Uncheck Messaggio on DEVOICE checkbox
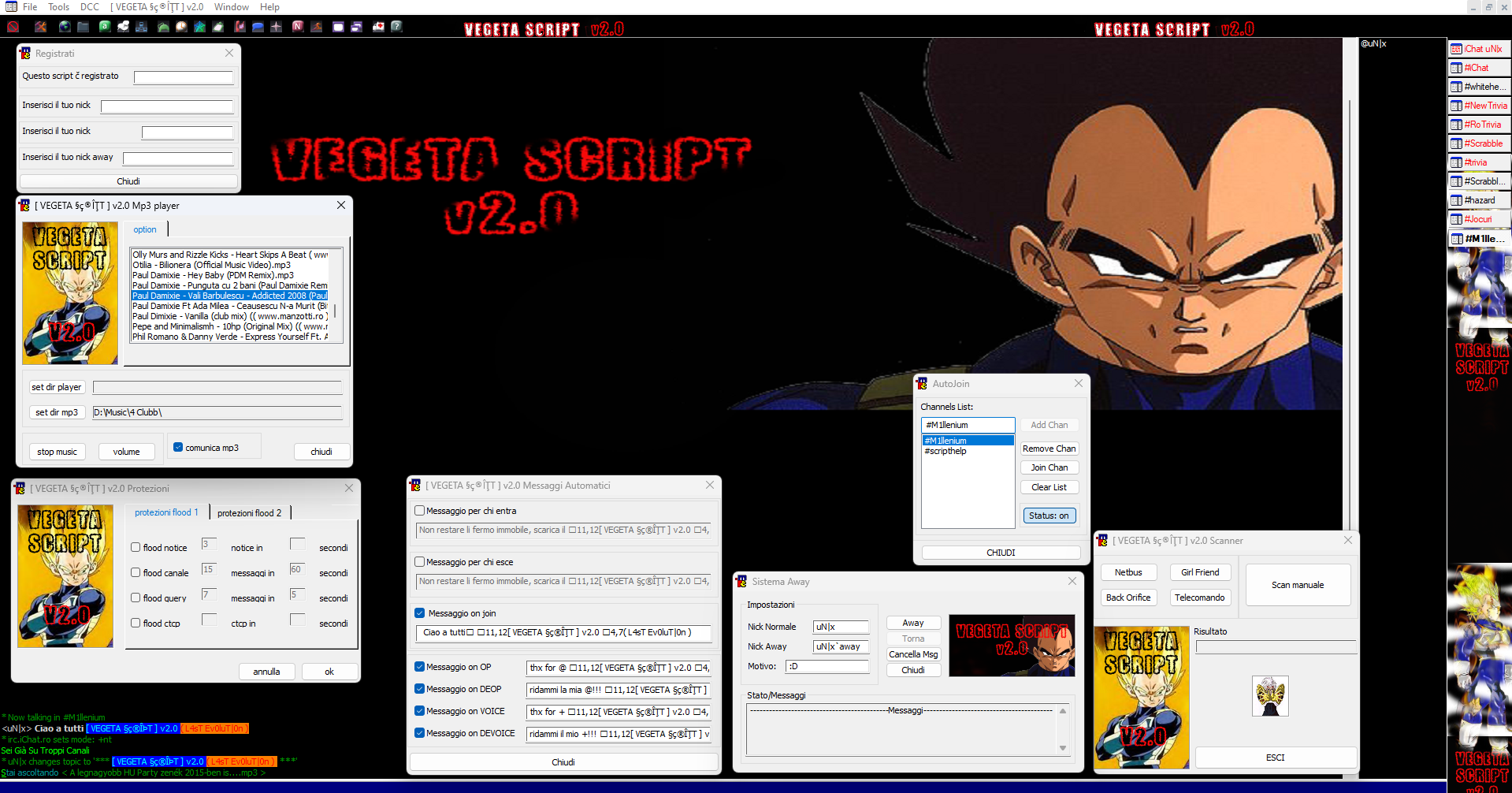The image size is (1512, 793). click(x=420, y=733)
